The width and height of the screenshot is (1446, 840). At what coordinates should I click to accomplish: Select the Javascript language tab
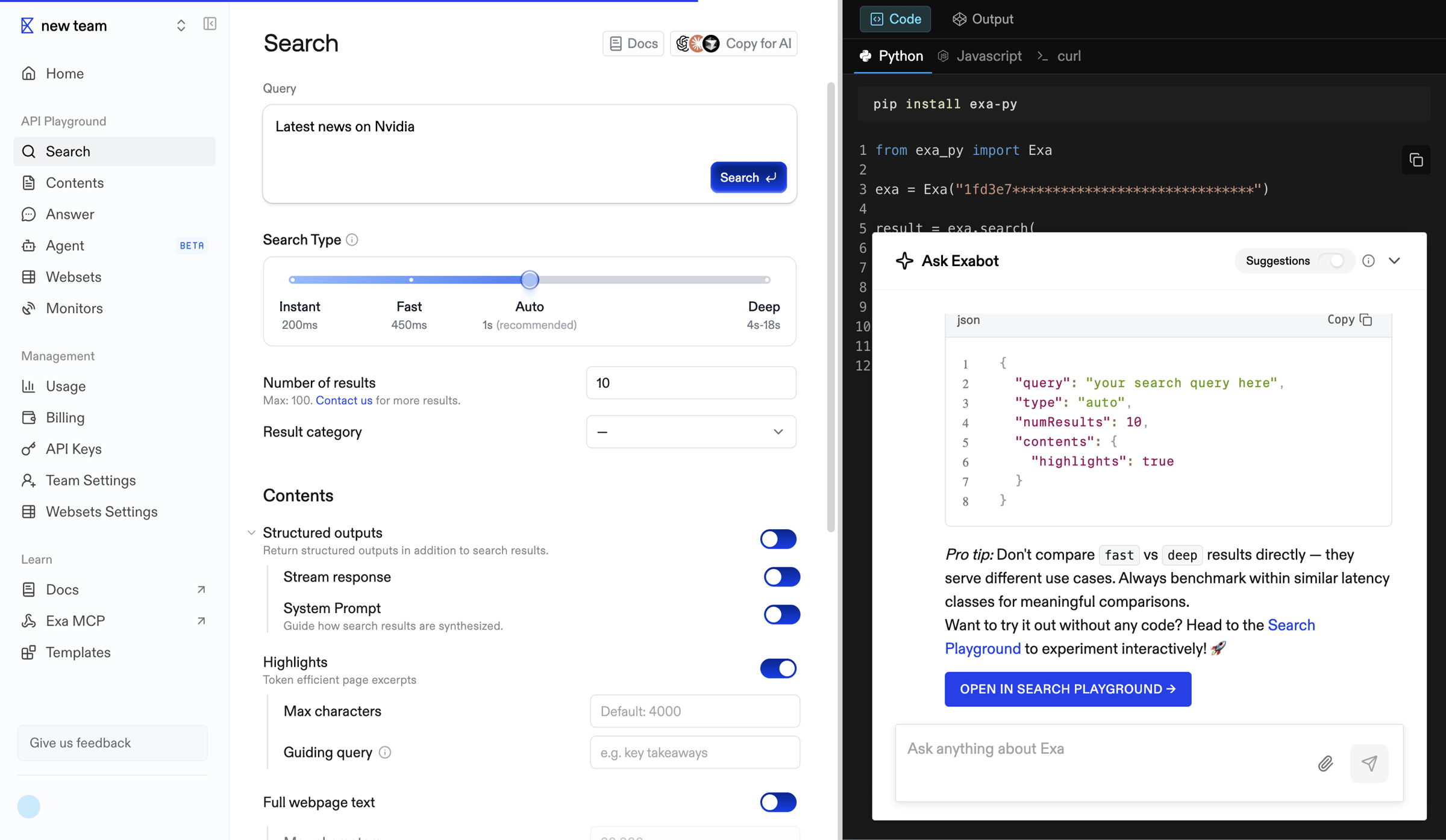979,56
